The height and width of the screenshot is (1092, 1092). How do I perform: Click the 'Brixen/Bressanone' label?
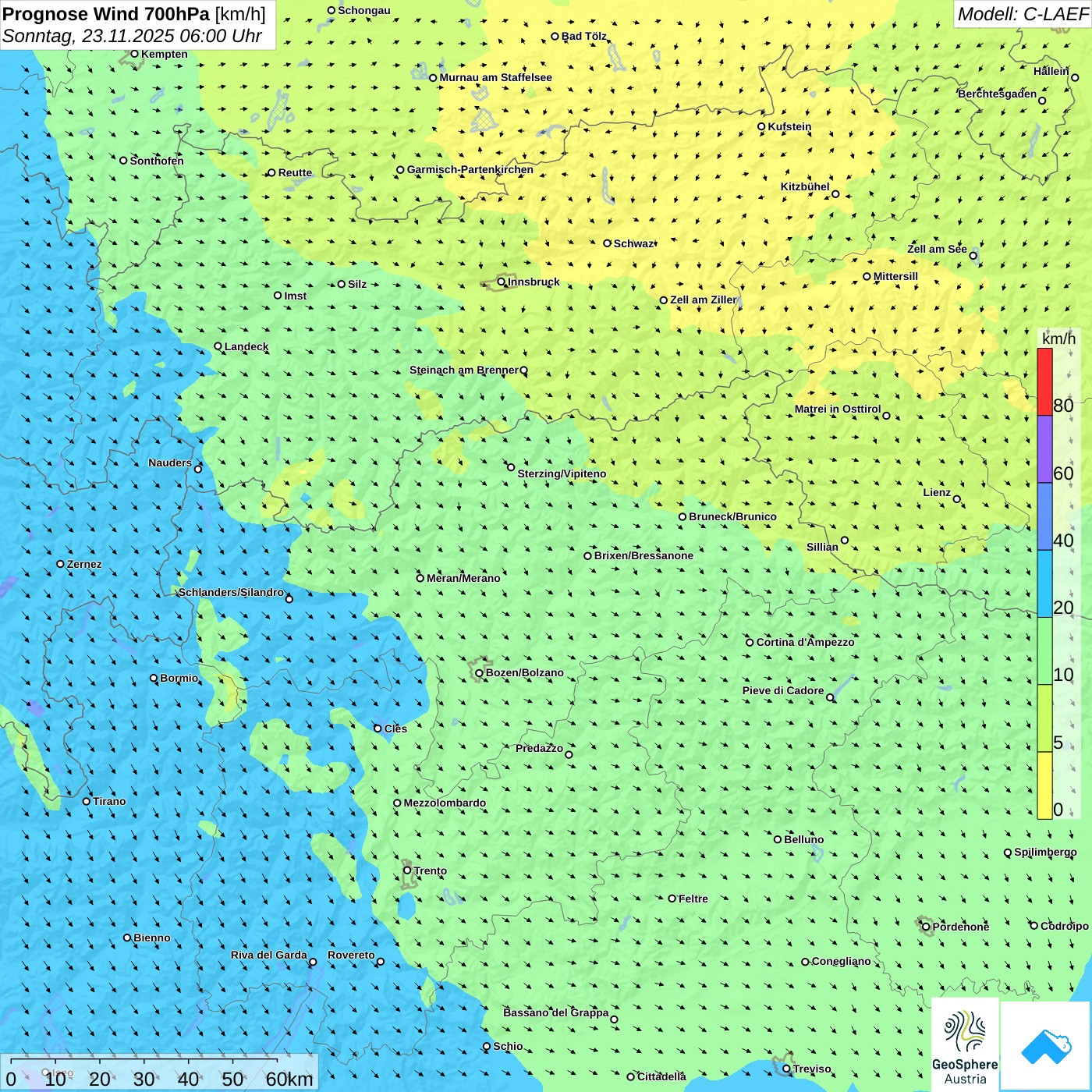643,555
